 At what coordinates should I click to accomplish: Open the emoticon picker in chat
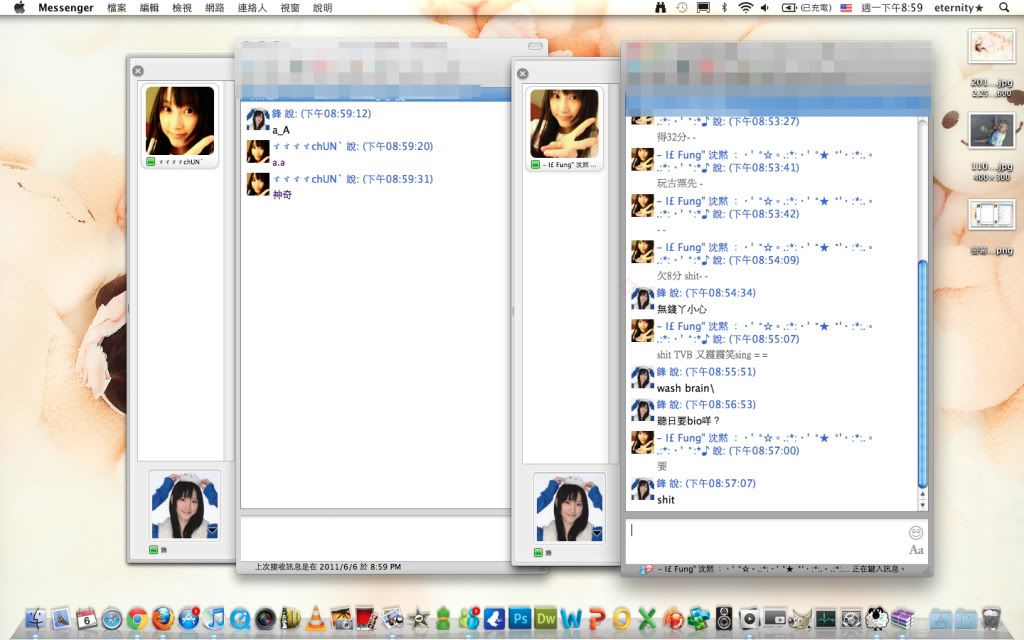click(x=915, y=532)
